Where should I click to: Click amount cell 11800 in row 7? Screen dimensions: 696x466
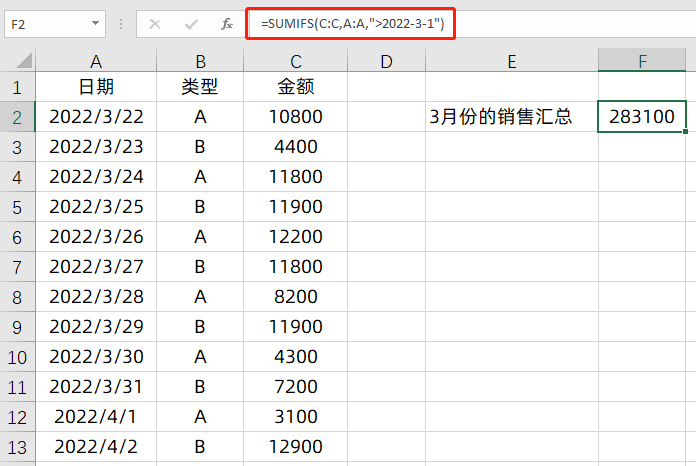[x=296, y=267]
